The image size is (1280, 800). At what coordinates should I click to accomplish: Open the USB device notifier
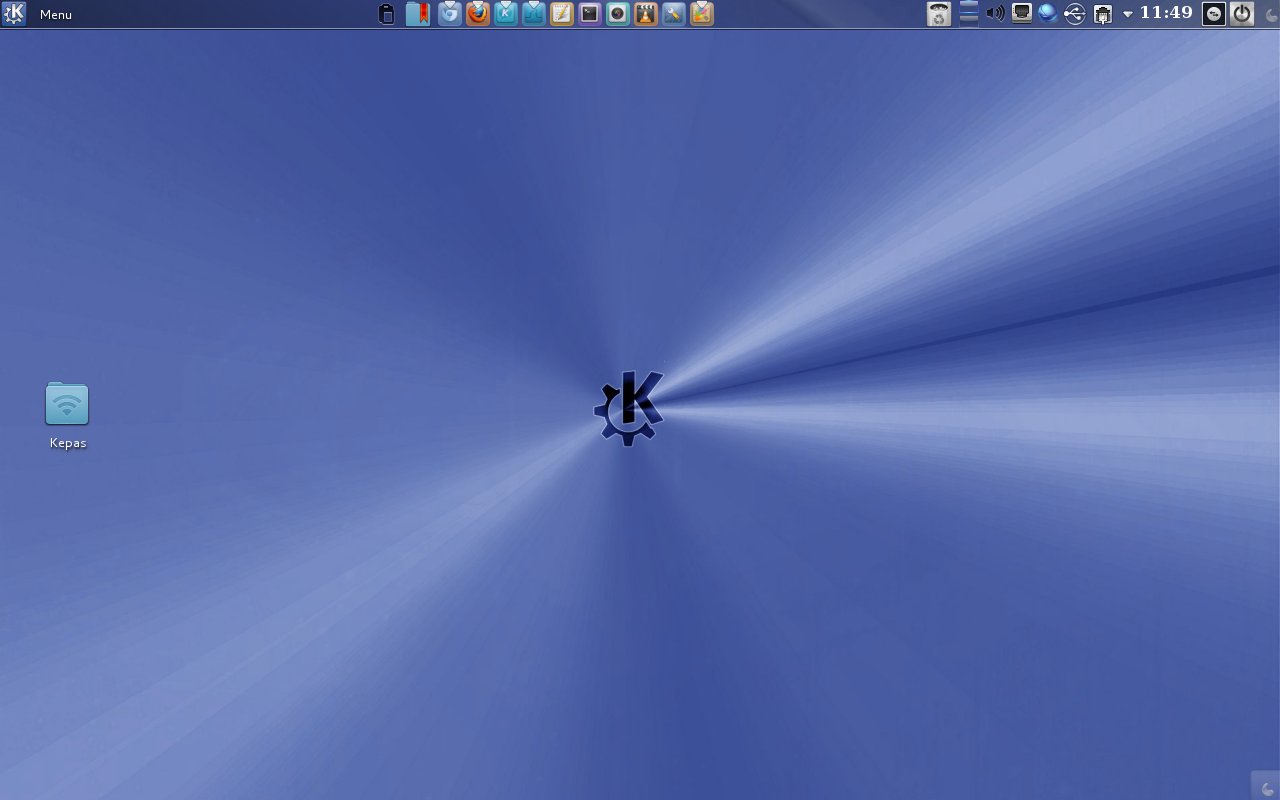pyautogui.click(x=1075, y=14)
